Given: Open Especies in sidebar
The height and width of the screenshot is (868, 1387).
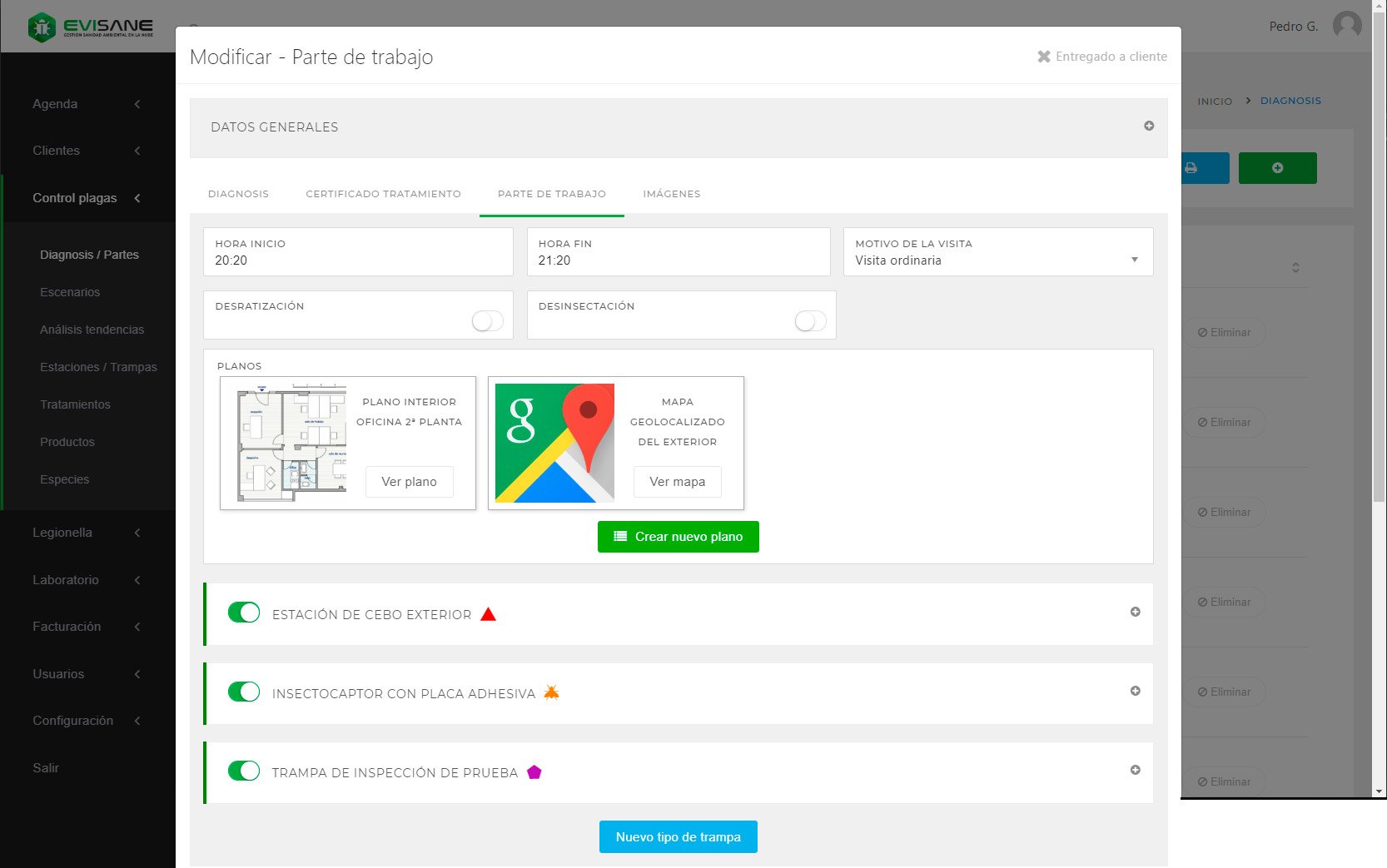Looking at the screenshot, I should click(64, 479).
